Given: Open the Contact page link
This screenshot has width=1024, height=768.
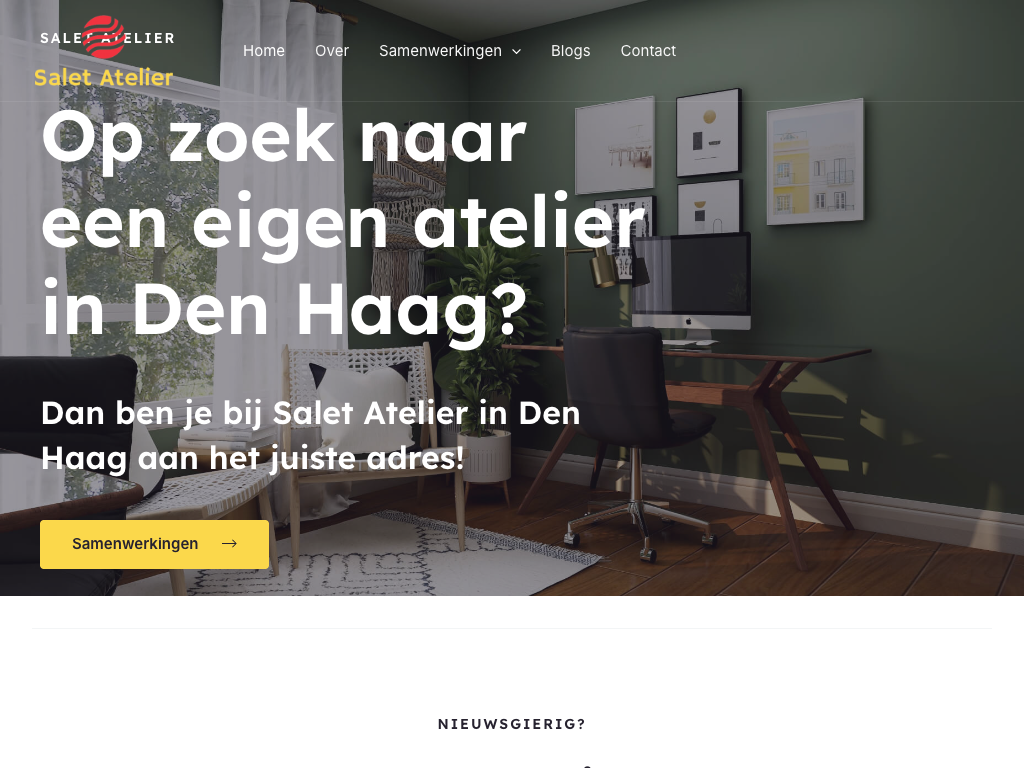Looking at the screenshot, I should click(x=648, y=50).
